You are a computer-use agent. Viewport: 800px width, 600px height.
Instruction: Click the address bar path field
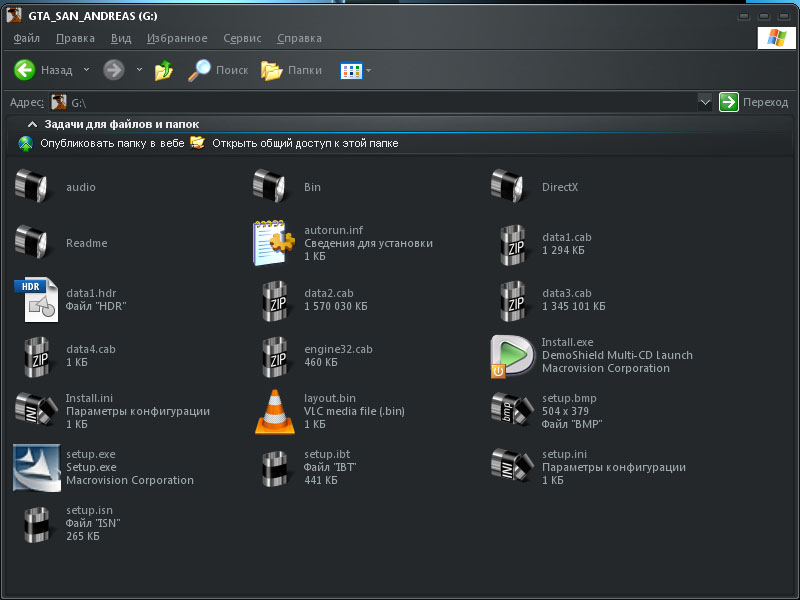[x=380, y=102]
